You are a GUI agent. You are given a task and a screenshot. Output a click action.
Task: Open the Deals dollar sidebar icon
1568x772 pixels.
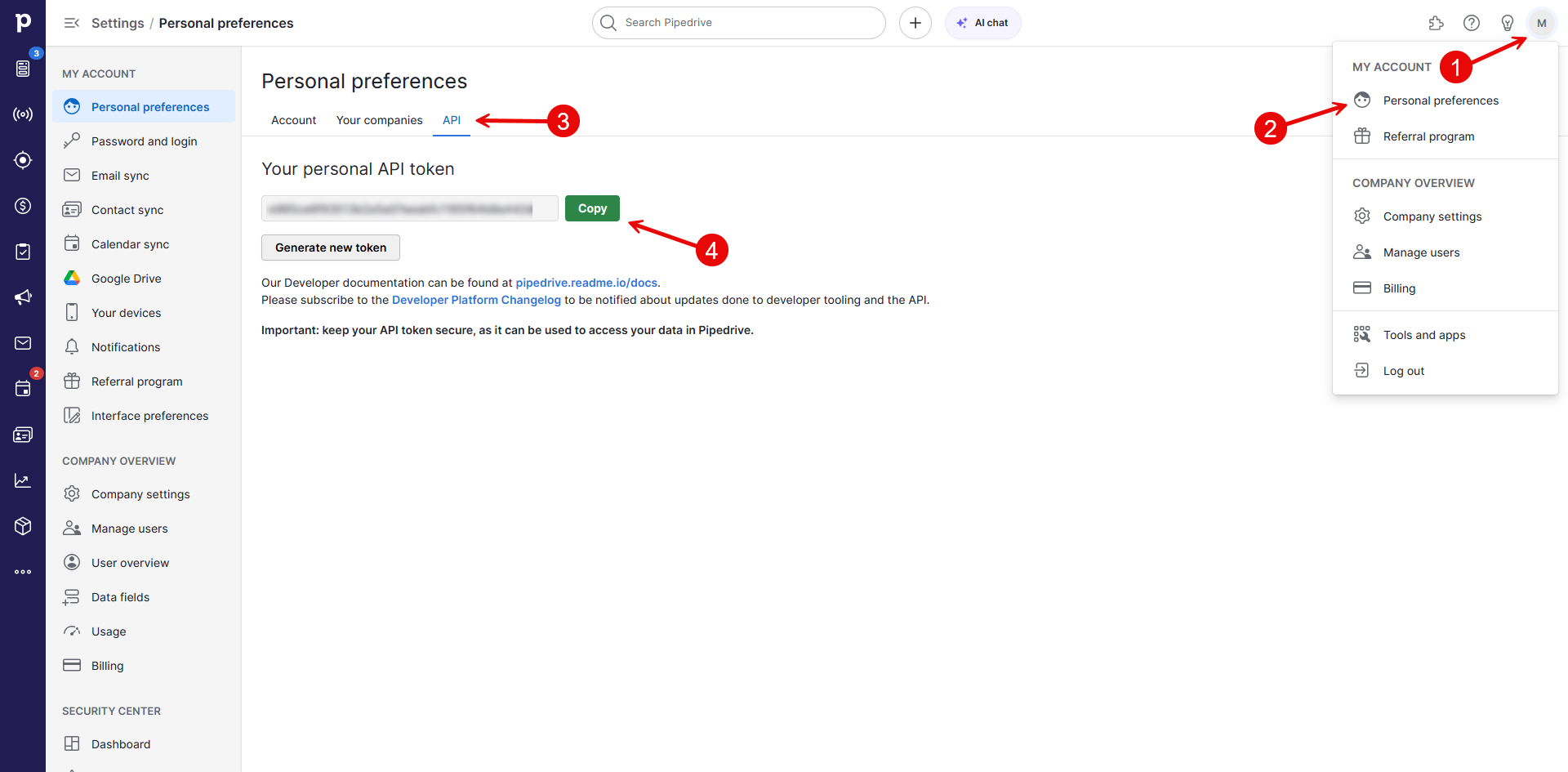(23, 206)
